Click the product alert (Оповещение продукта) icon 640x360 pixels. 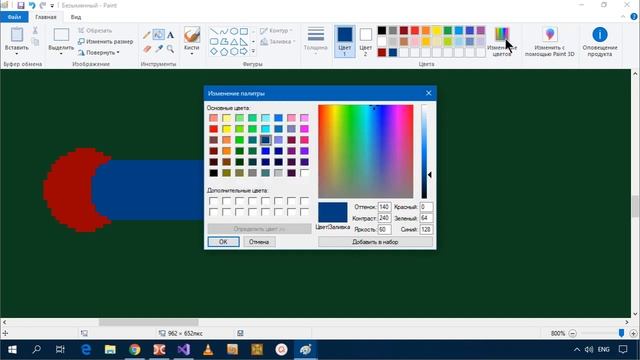[x=600, y=35]
